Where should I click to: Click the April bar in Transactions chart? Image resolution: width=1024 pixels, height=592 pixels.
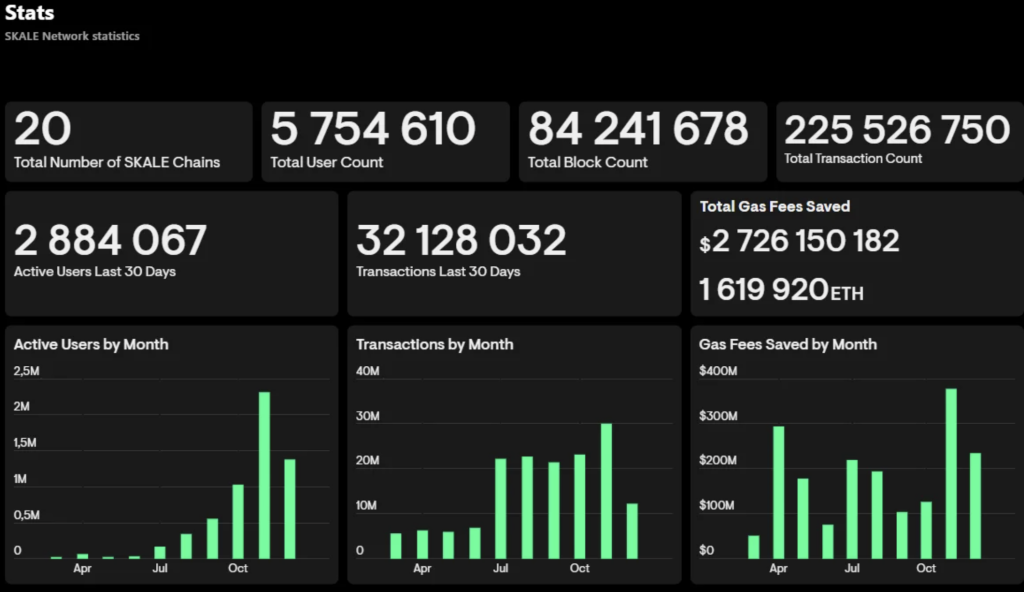click(423, 544)
